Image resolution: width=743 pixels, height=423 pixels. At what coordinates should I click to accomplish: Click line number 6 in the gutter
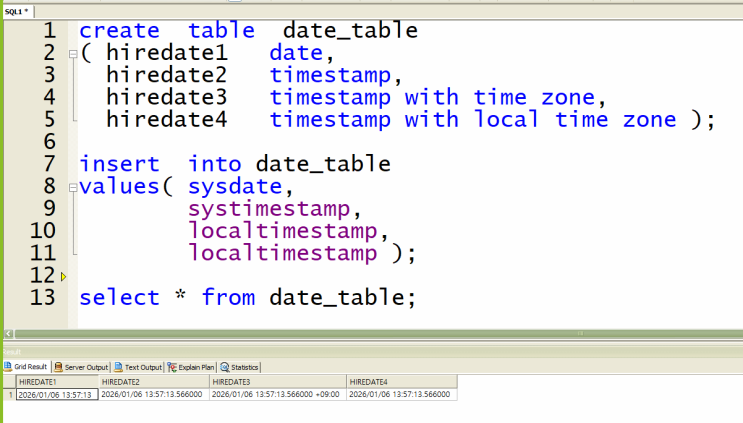49,142
